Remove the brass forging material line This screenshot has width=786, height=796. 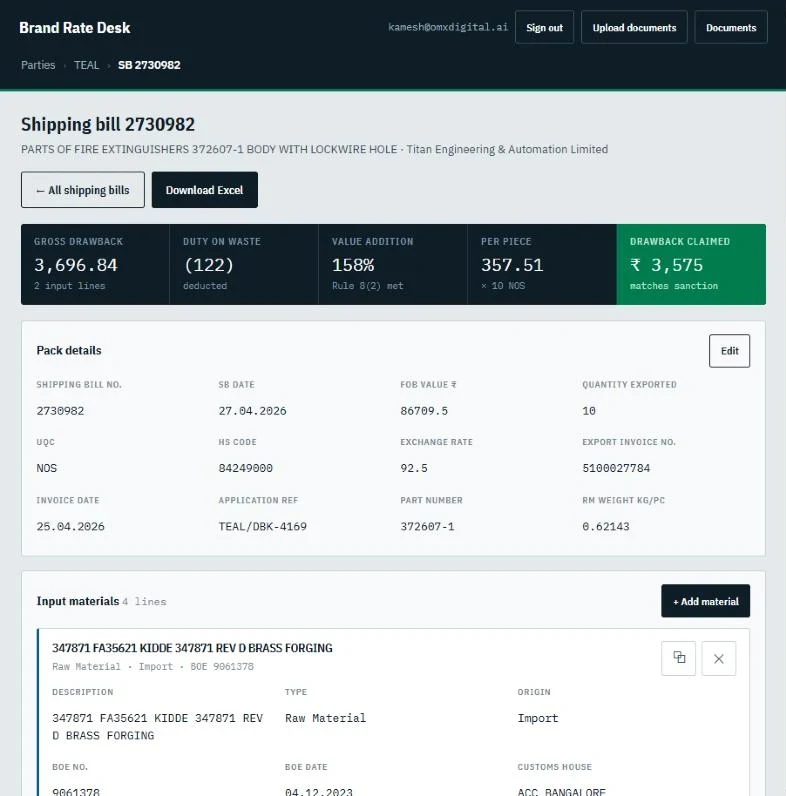pos(718,658)
